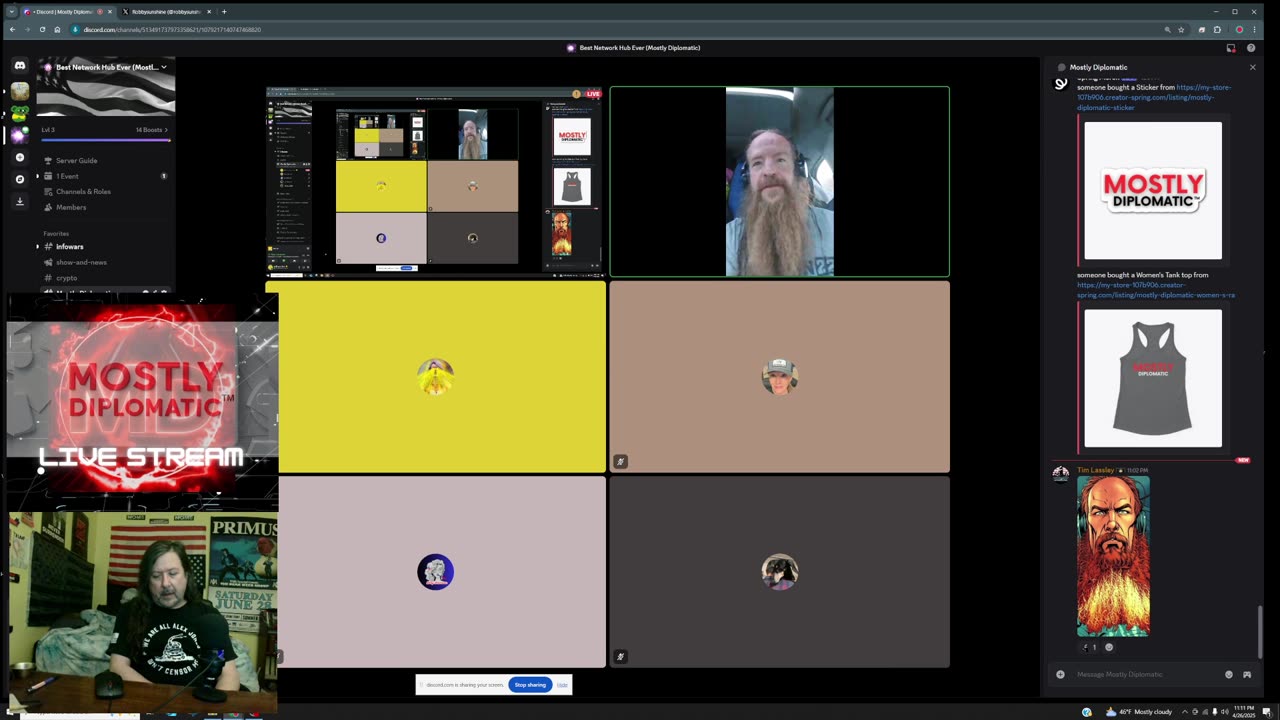Open the gray tank top product image

pos(1153,378)
